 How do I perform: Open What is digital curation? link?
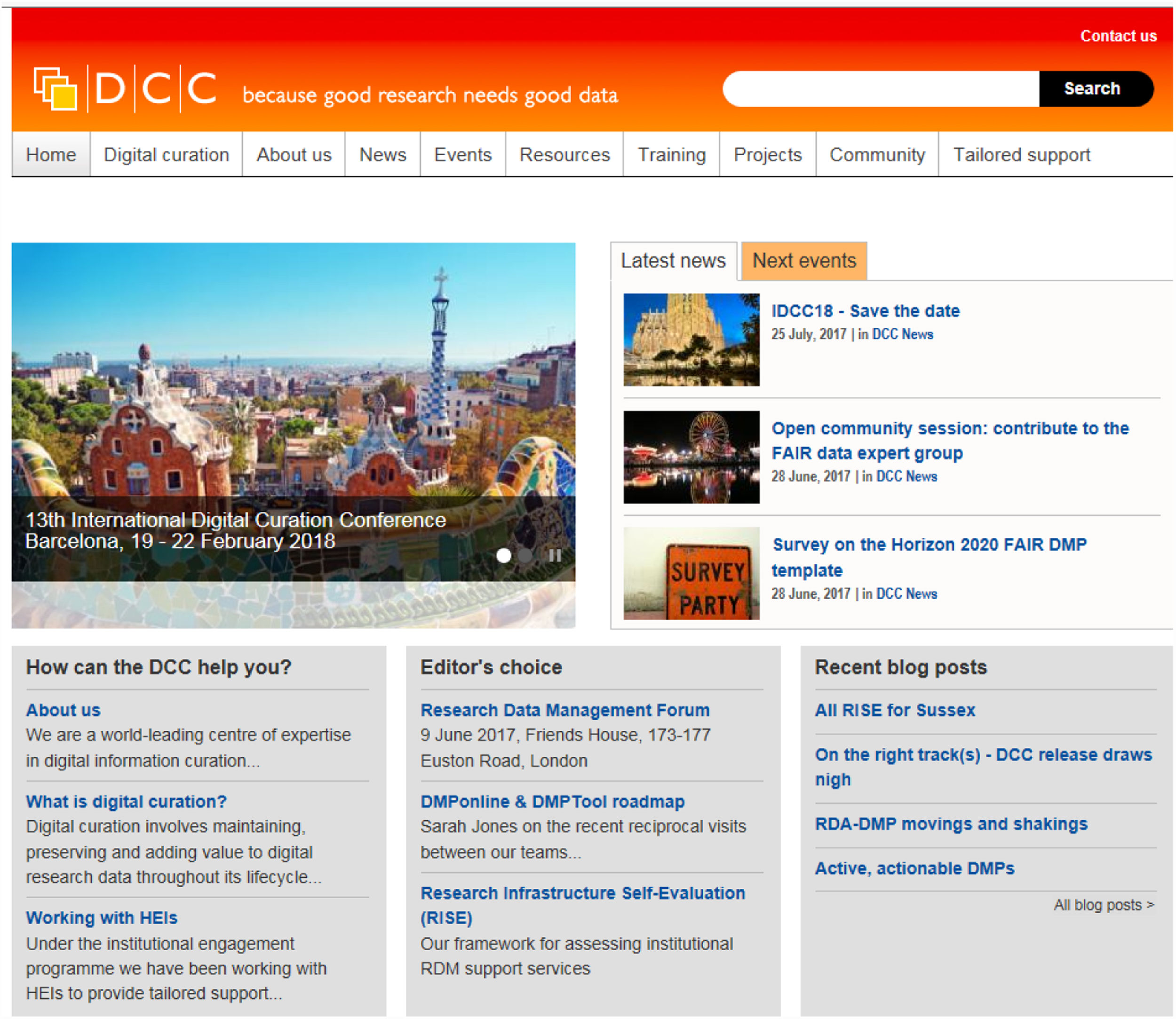(127, 801)
